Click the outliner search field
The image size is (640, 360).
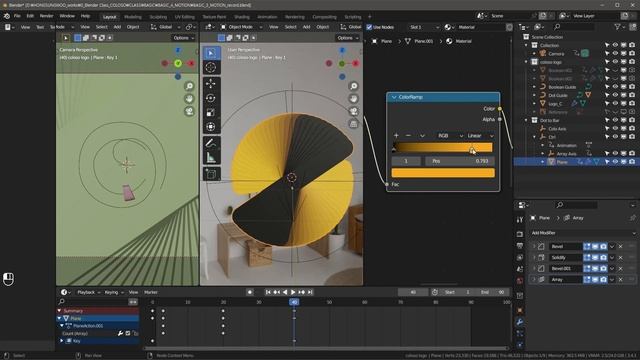click(573, 27)
